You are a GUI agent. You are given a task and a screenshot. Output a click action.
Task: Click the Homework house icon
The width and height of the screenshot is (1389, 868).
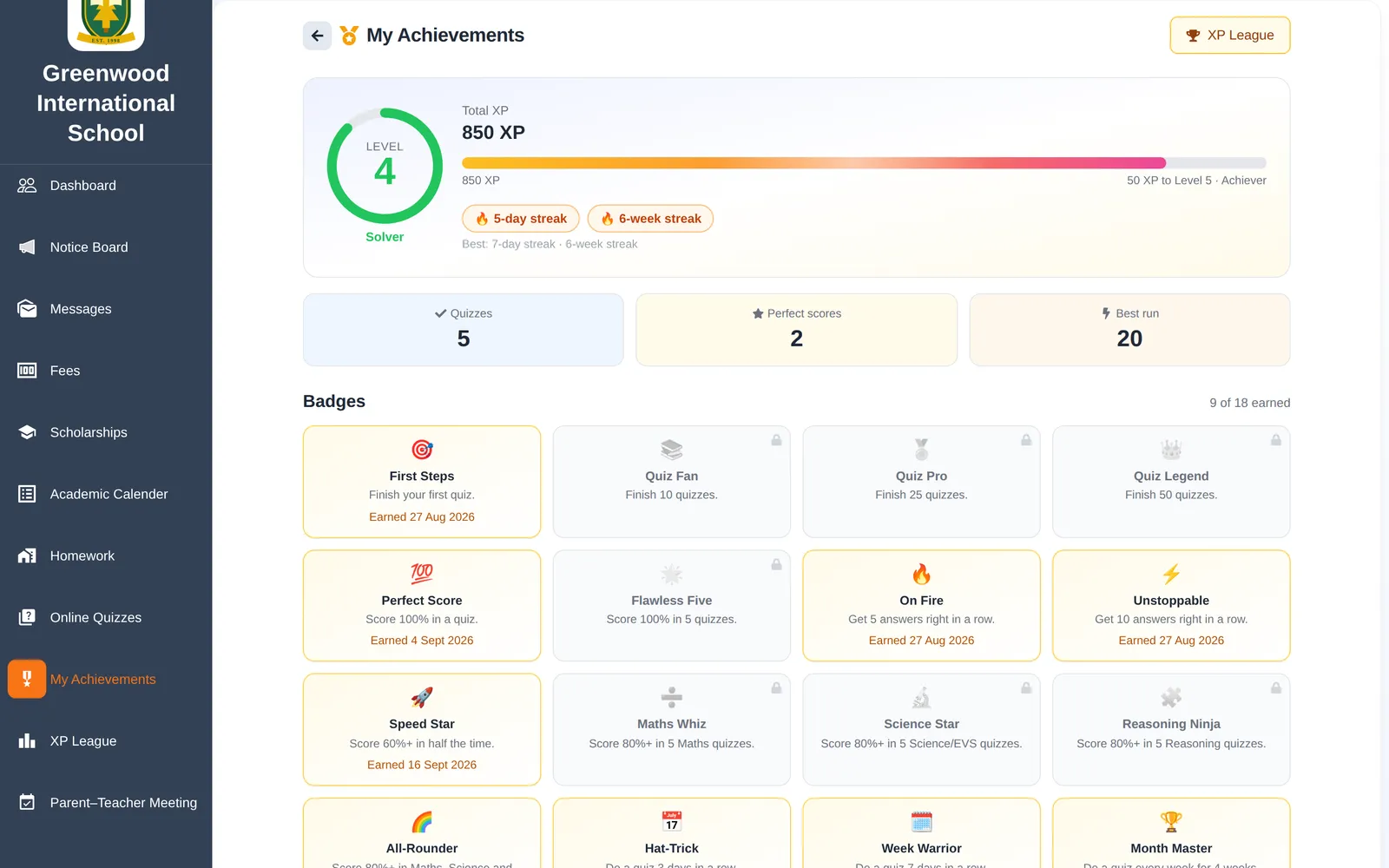27,556
